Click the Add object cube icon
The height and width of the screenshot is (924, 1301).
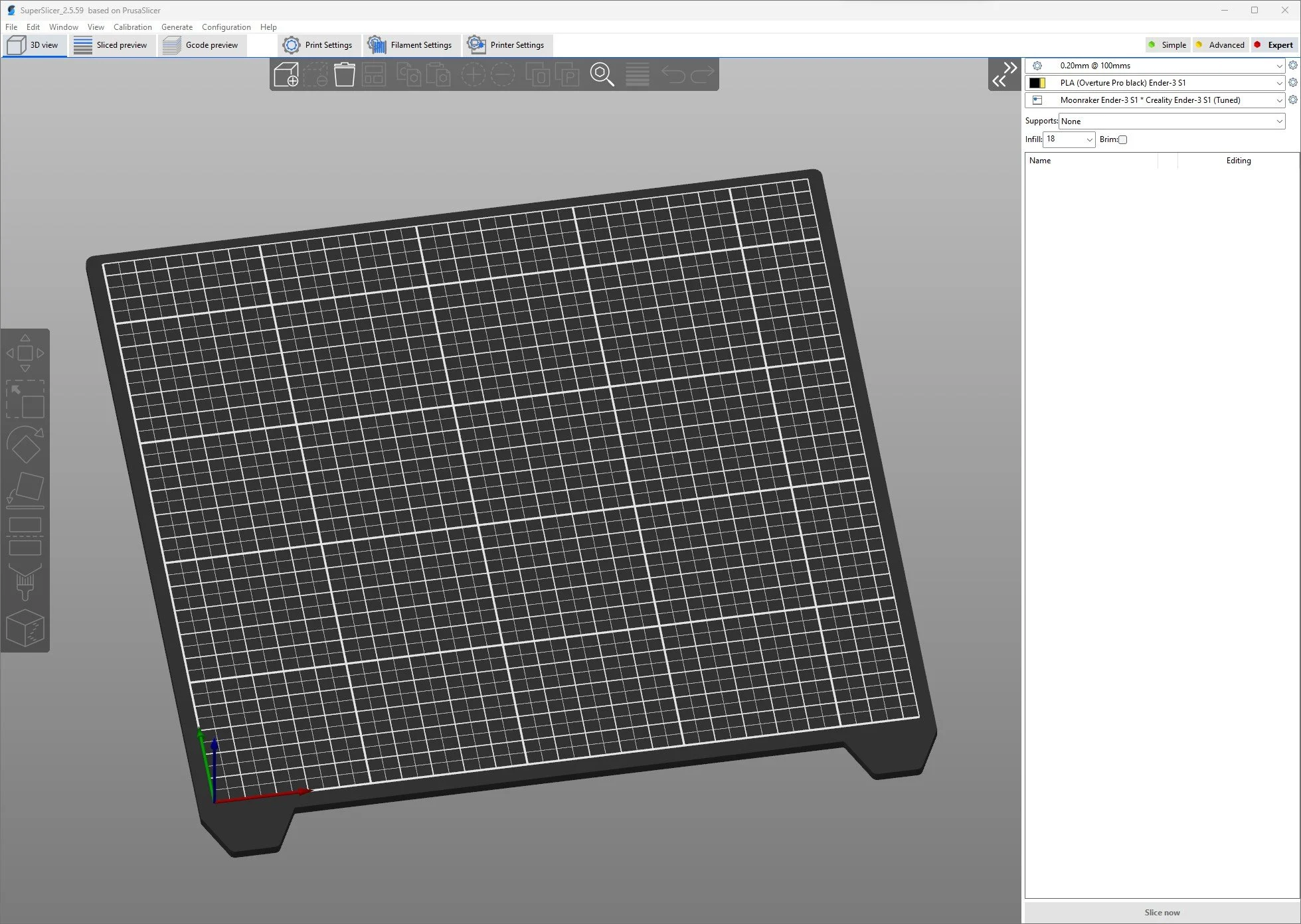(x=286, y=74)
